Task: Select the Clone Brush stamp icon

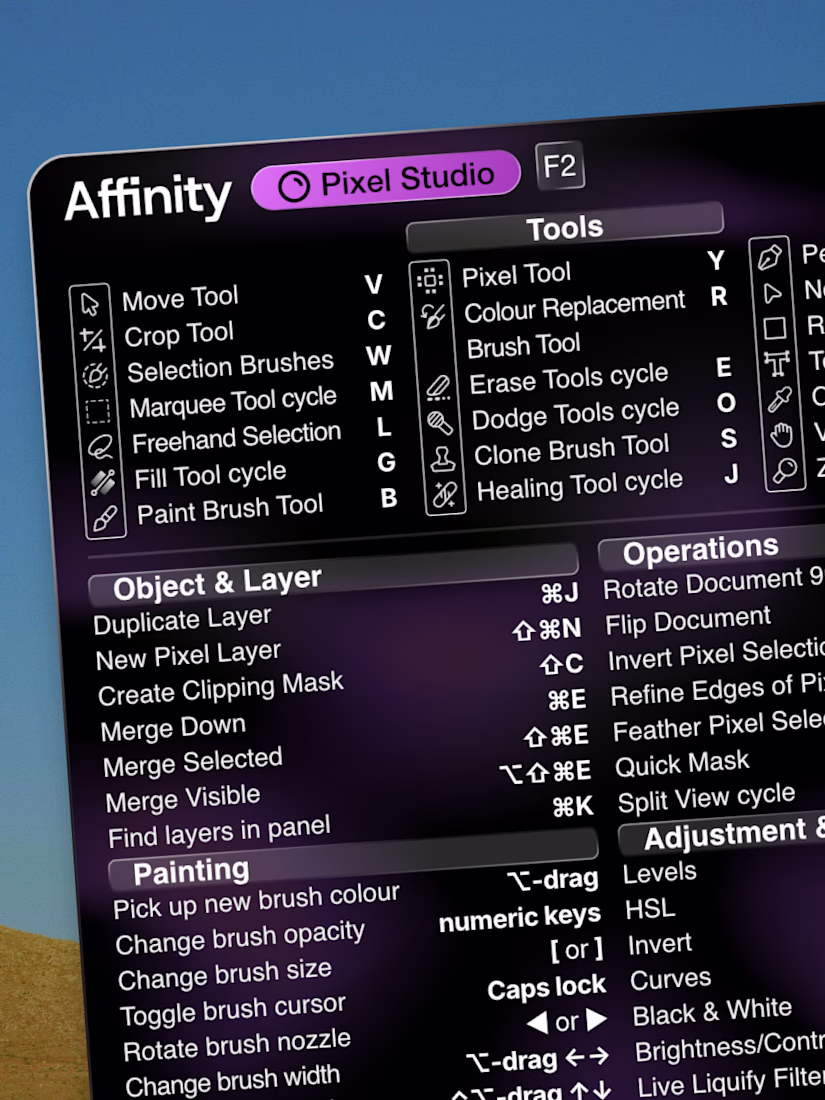Action: (443, 459)
